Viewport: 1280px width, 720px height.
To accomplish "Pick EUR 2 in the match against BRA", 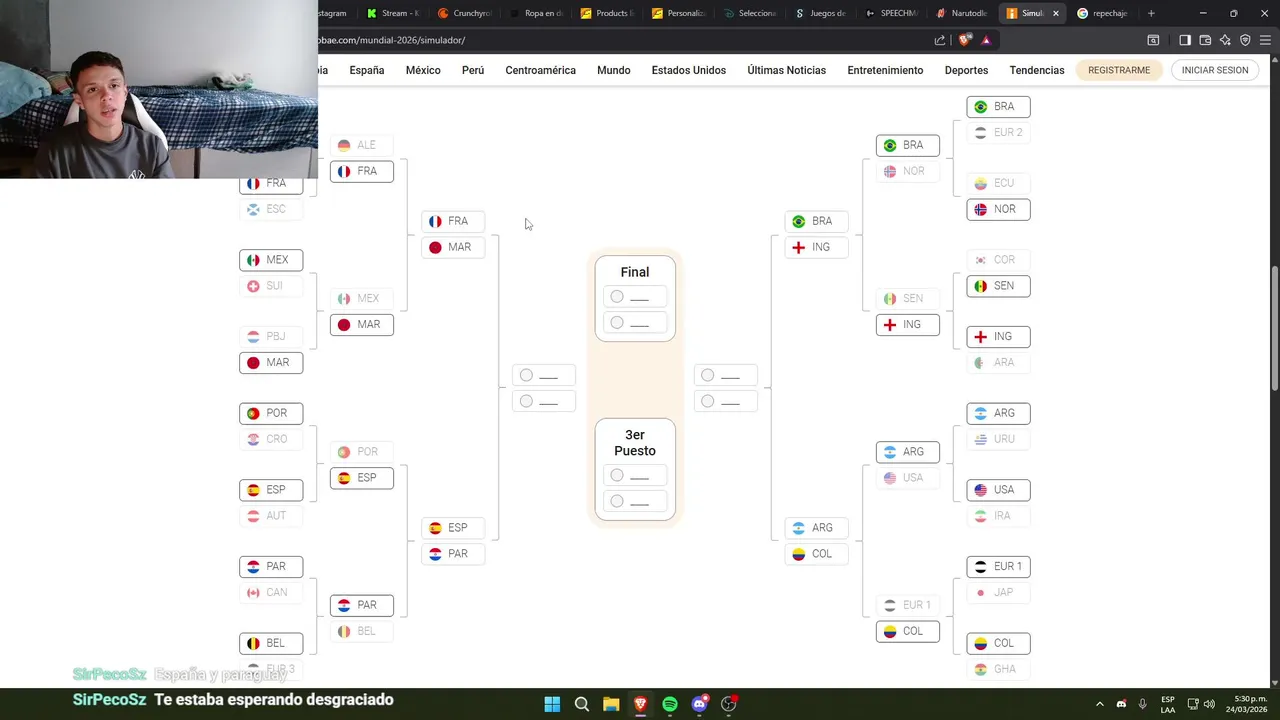I will 998,132.
